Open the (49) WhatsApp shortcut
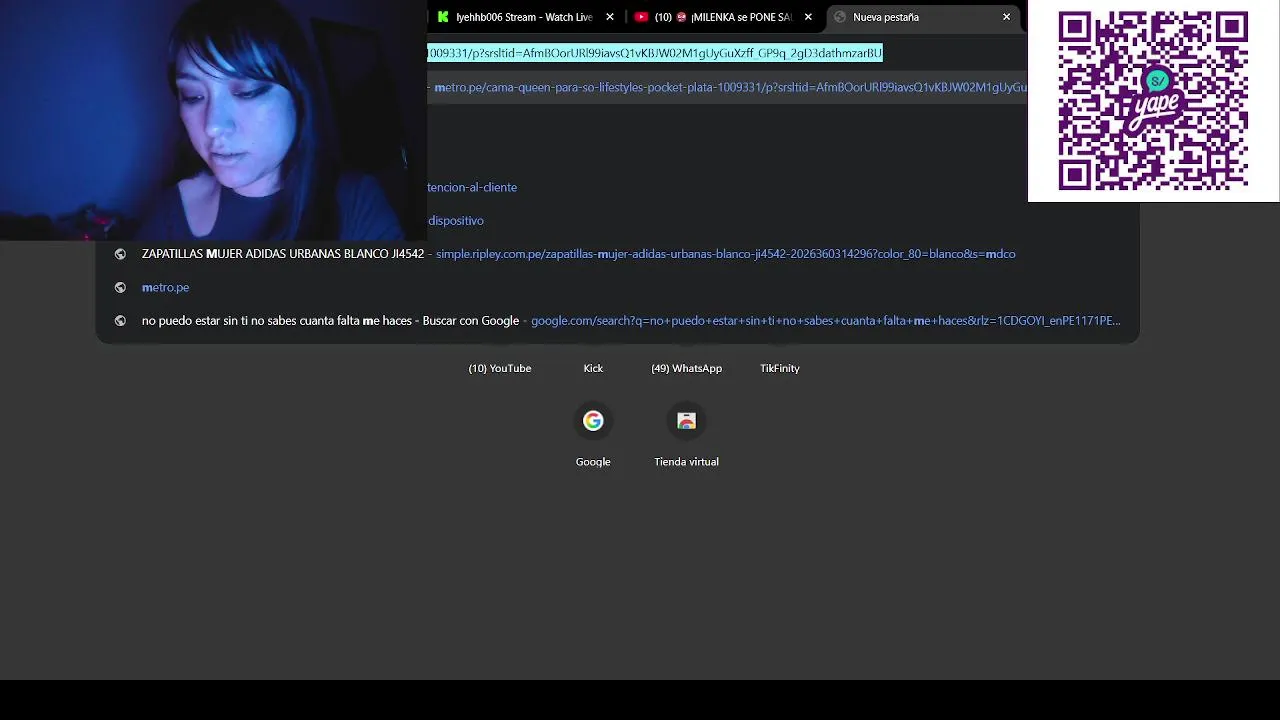Image resolution: width=1280 pixels, height=720 pixels. point(686,368)
